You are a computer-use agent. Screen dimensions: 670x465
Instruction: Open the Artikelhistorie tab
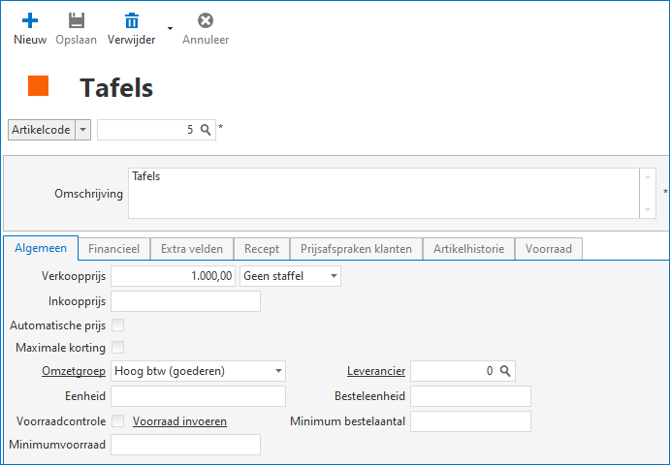(x=469, y=249)
